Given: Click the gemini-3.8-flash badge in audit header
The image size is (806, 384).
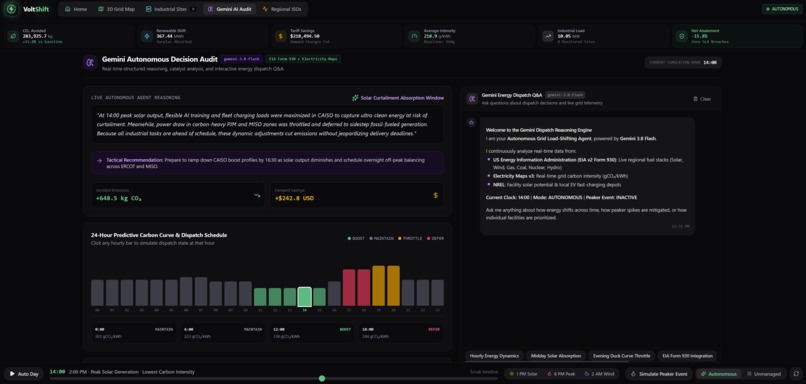Looking at the screenshot, I should (242, 59).
